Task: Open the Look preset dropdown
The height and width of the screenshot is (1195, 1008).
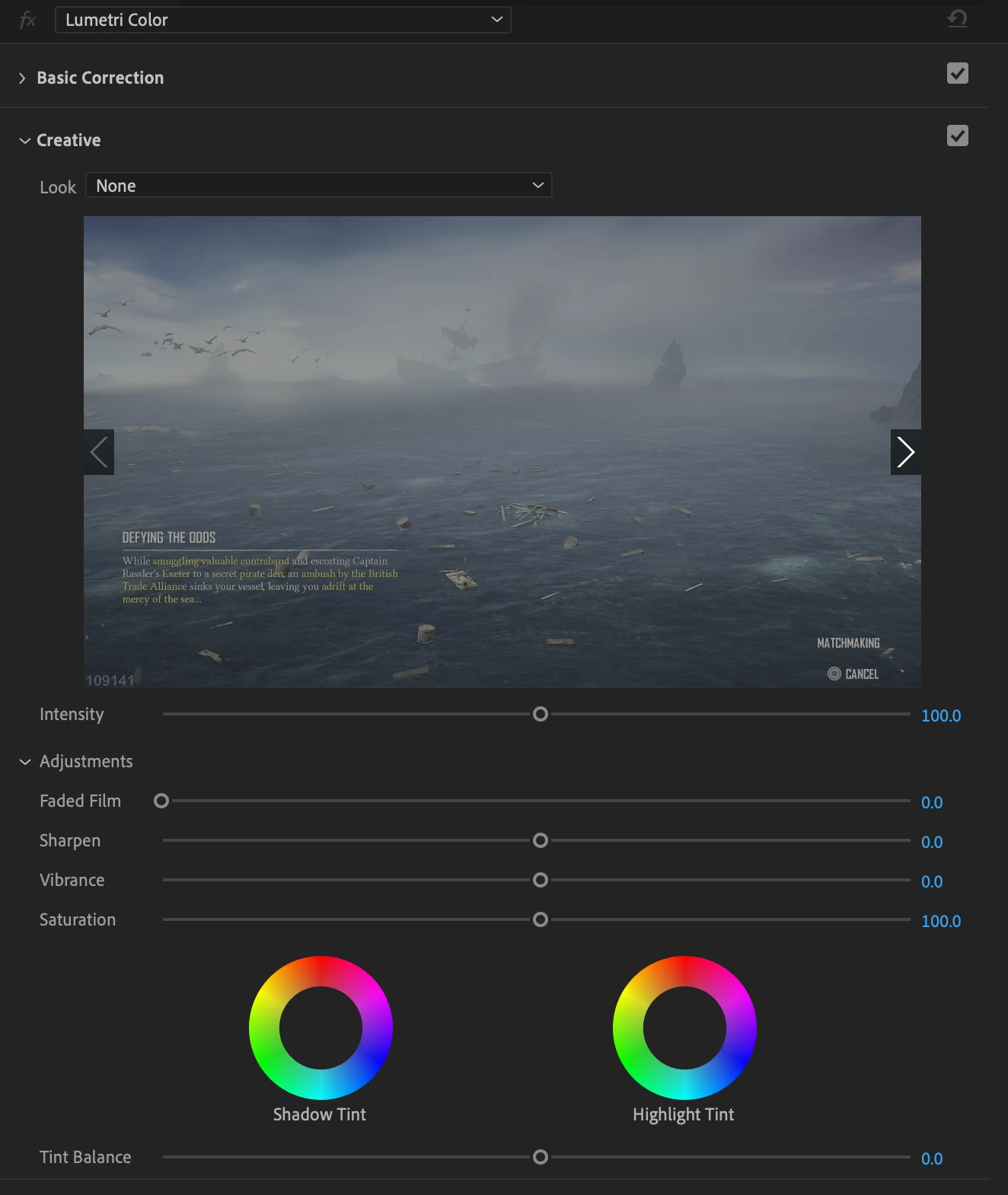Action: (x=319, y=186)
